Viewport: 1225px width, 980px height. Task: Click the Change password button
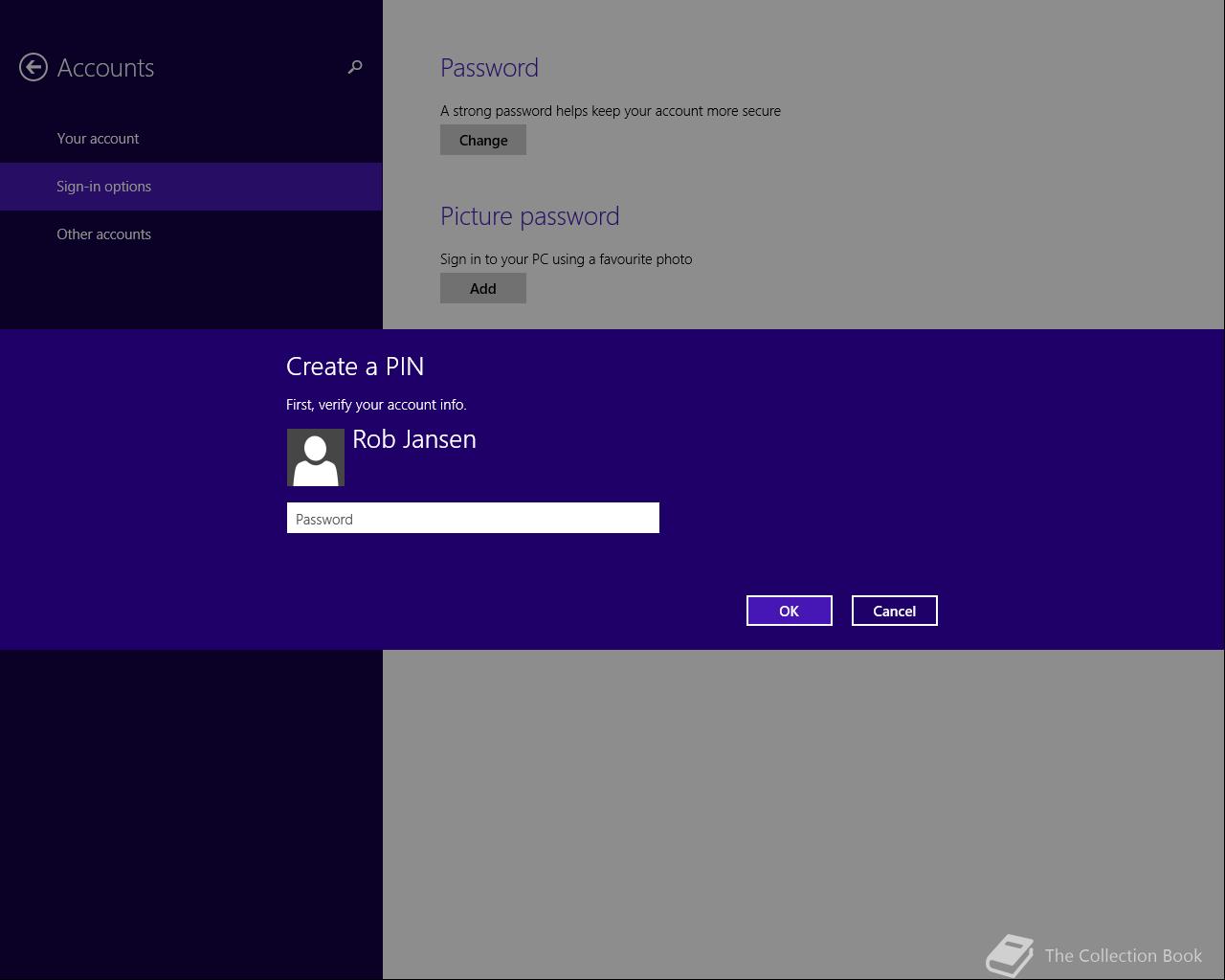(x=483, y=140)
